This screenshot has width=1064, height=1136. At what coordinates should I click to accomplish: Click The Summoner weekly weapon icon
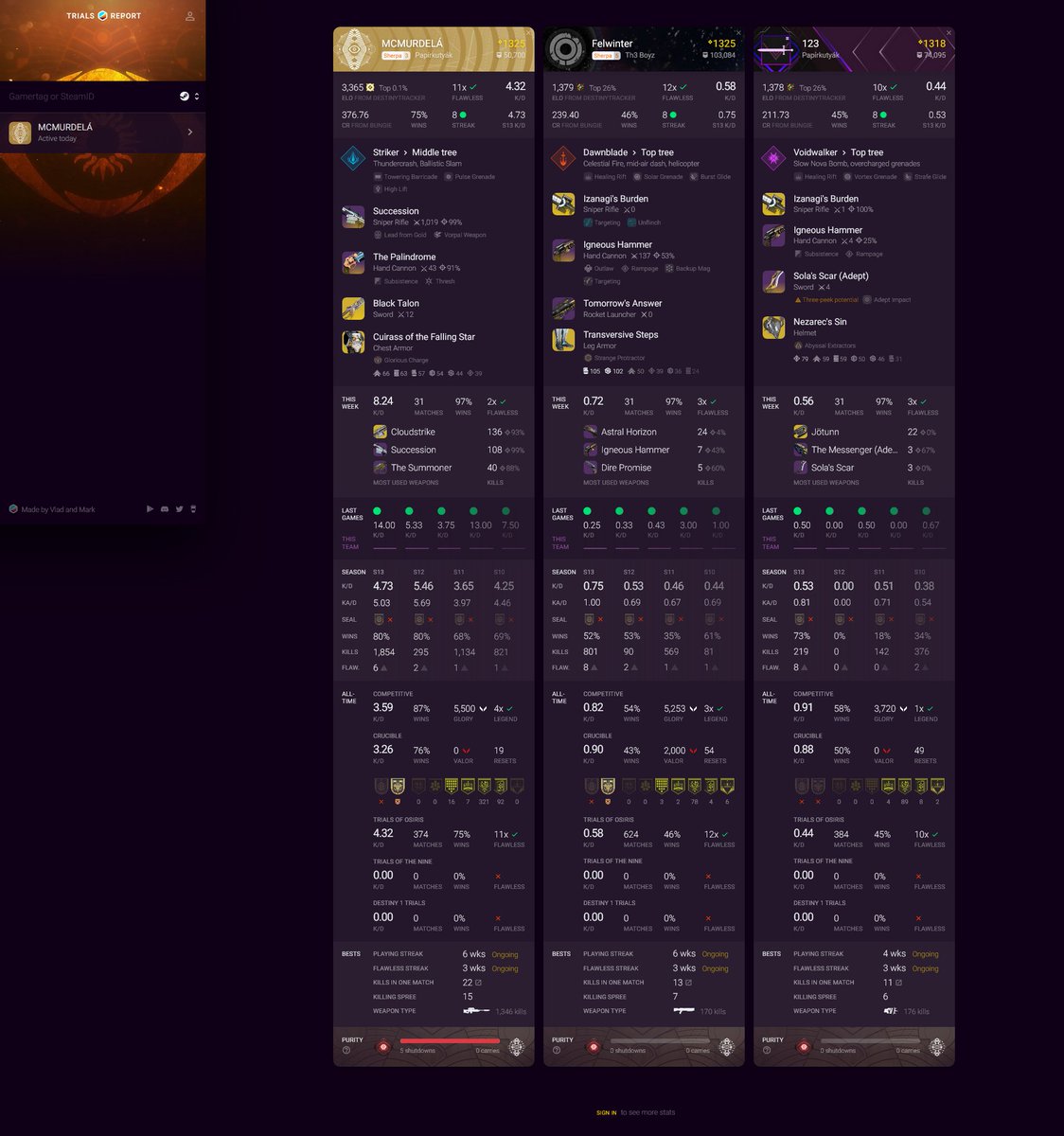point(380,468)
